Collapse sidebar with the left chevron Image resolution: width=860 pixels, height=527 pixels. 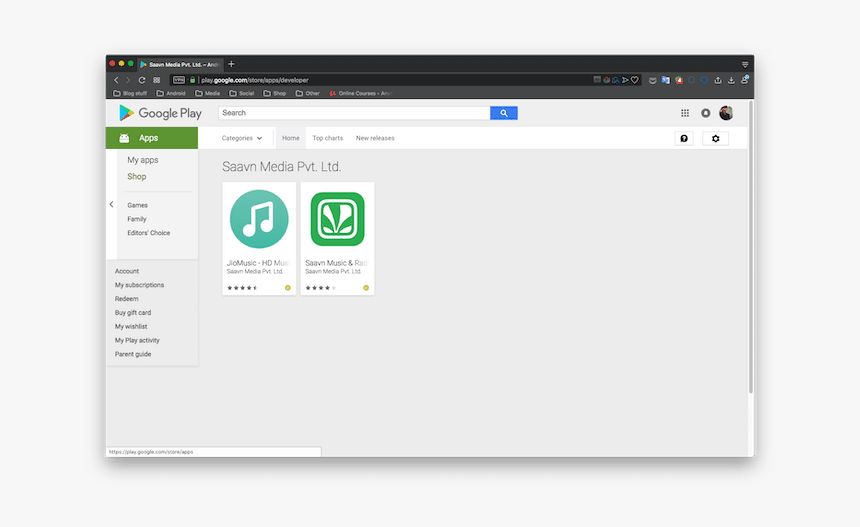point(111,205)
